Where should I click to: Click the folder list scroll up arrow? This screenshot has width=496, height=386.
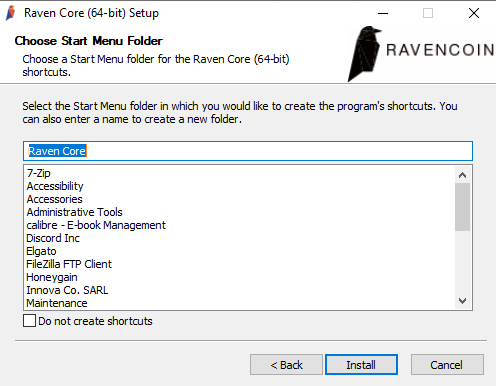pyautogui.click(x=462, y=175)
